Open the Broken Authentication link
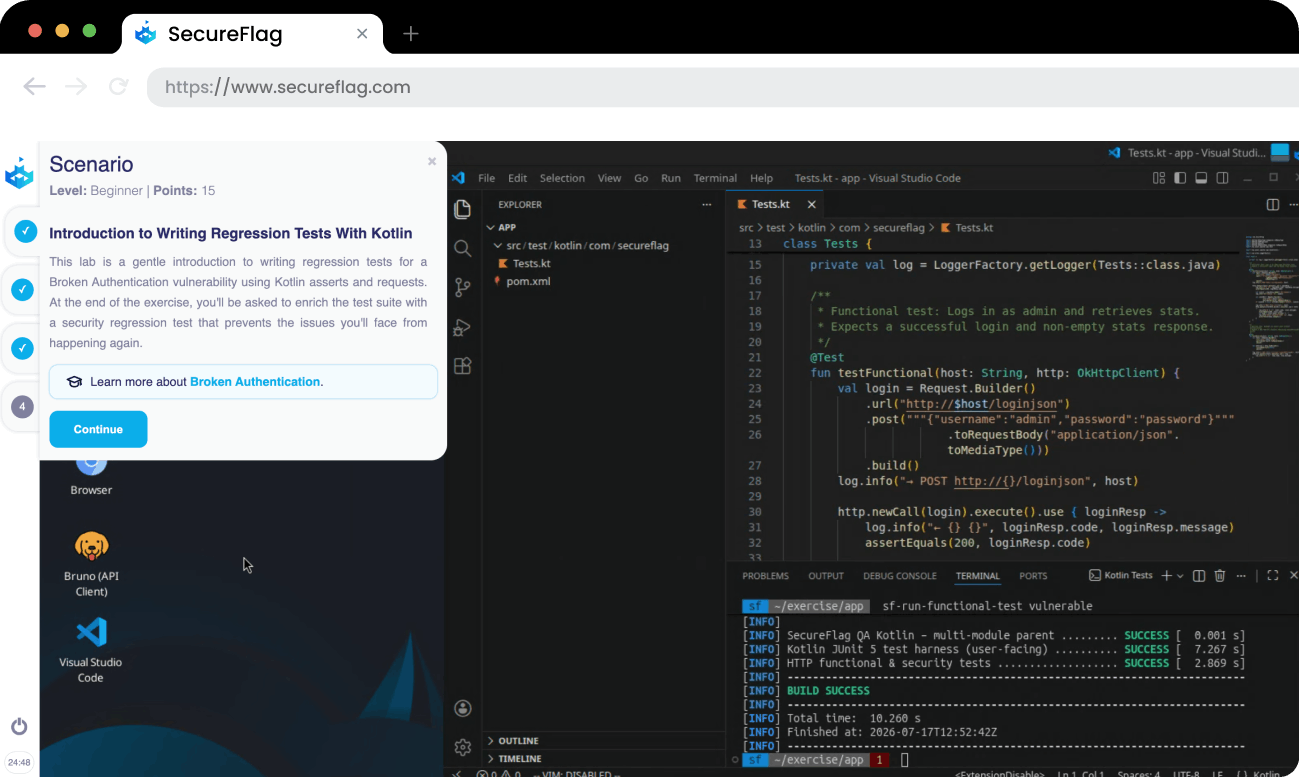The height and width of the screenshot is (779, 1300). pyautogui.click(x=255, y=382)
